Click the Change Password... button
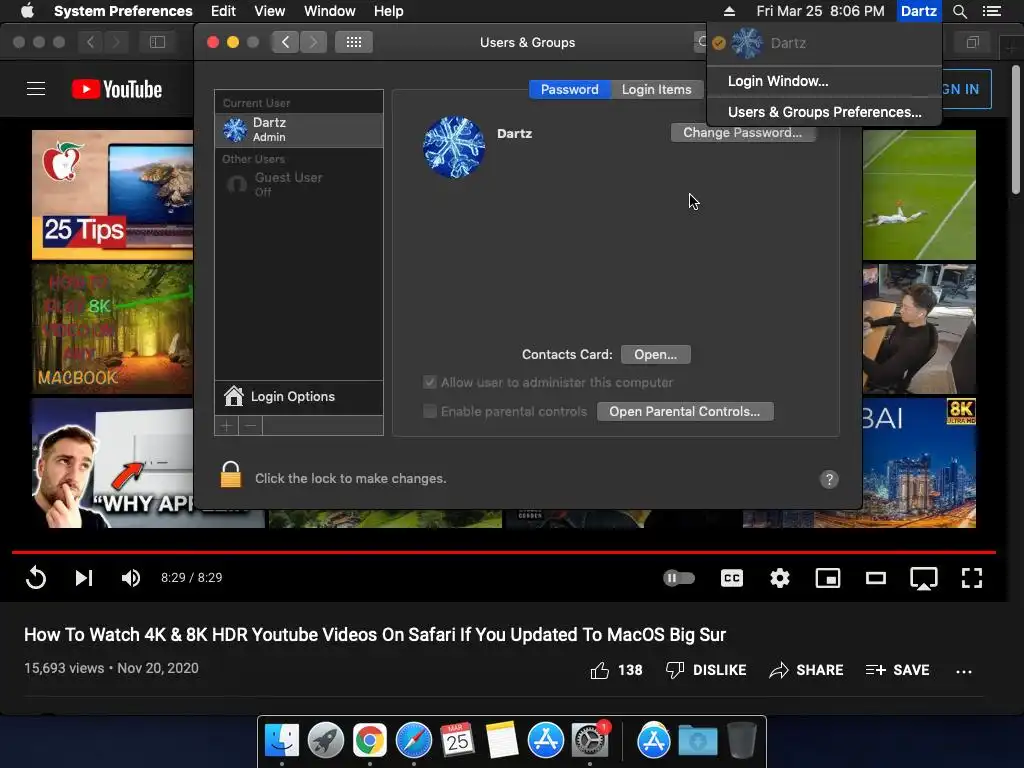This screenshot has width=1024, height=768. [743, 133]
